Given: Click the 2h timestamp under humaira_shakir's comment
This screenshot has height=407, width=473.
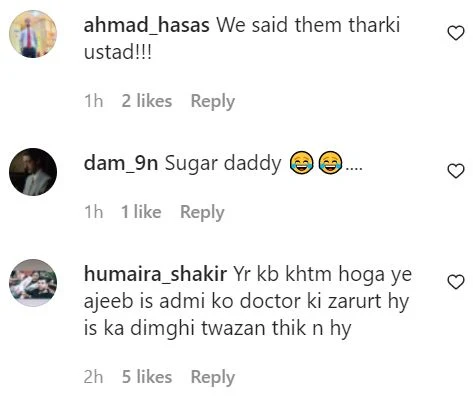Looking at the screenshot, I should point(94,377).
